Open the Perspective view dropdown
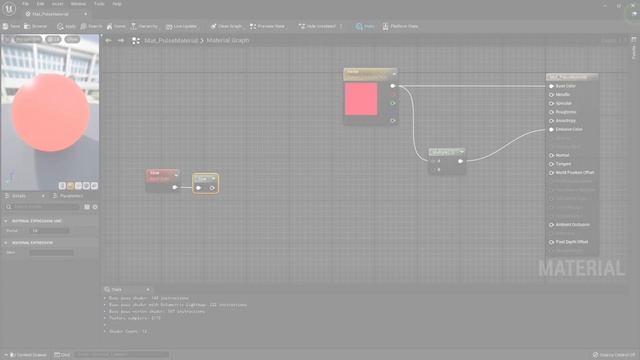Screen dimensions: 640x360 pyautogui.click(x=28, y=39)
